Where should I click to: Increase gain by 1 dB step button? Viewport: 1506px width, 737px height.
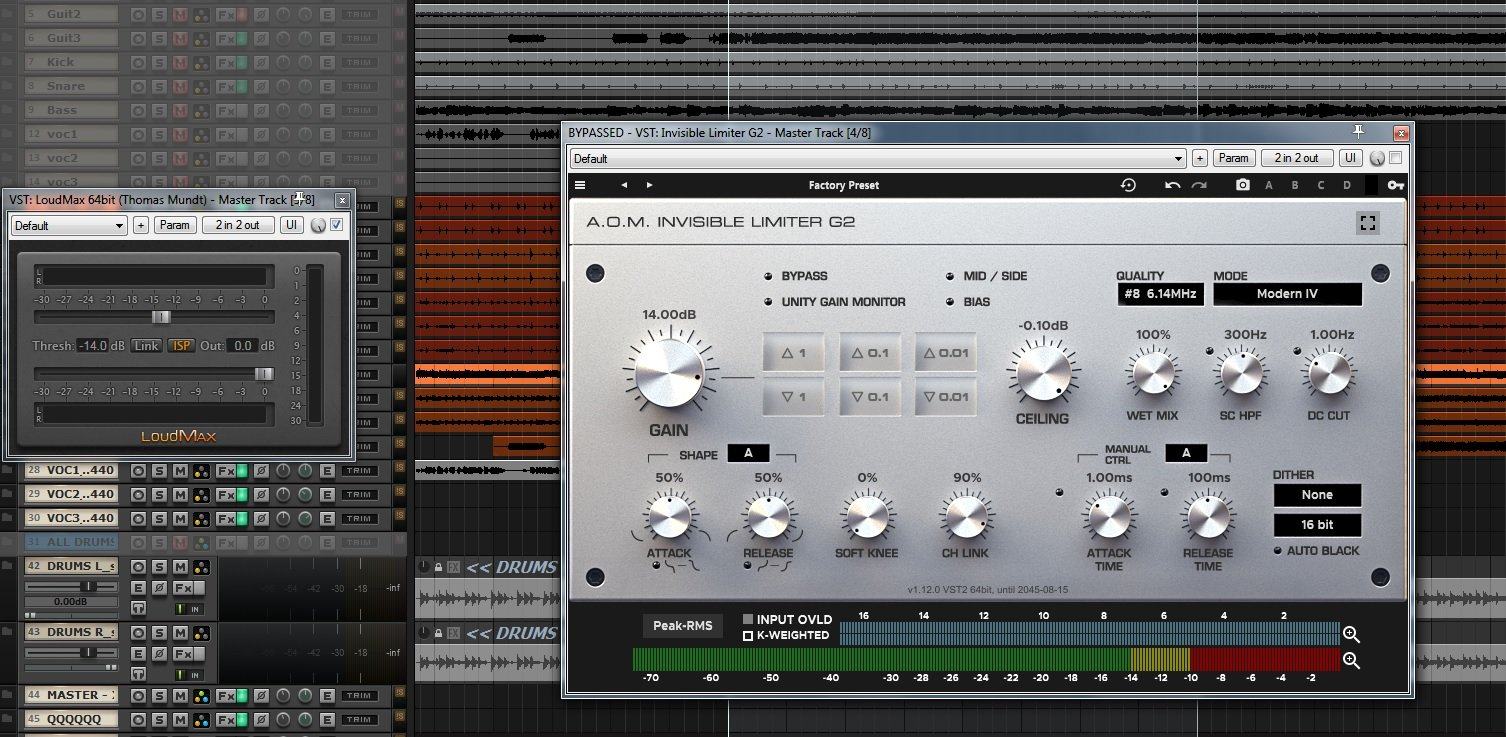[794, 353]
